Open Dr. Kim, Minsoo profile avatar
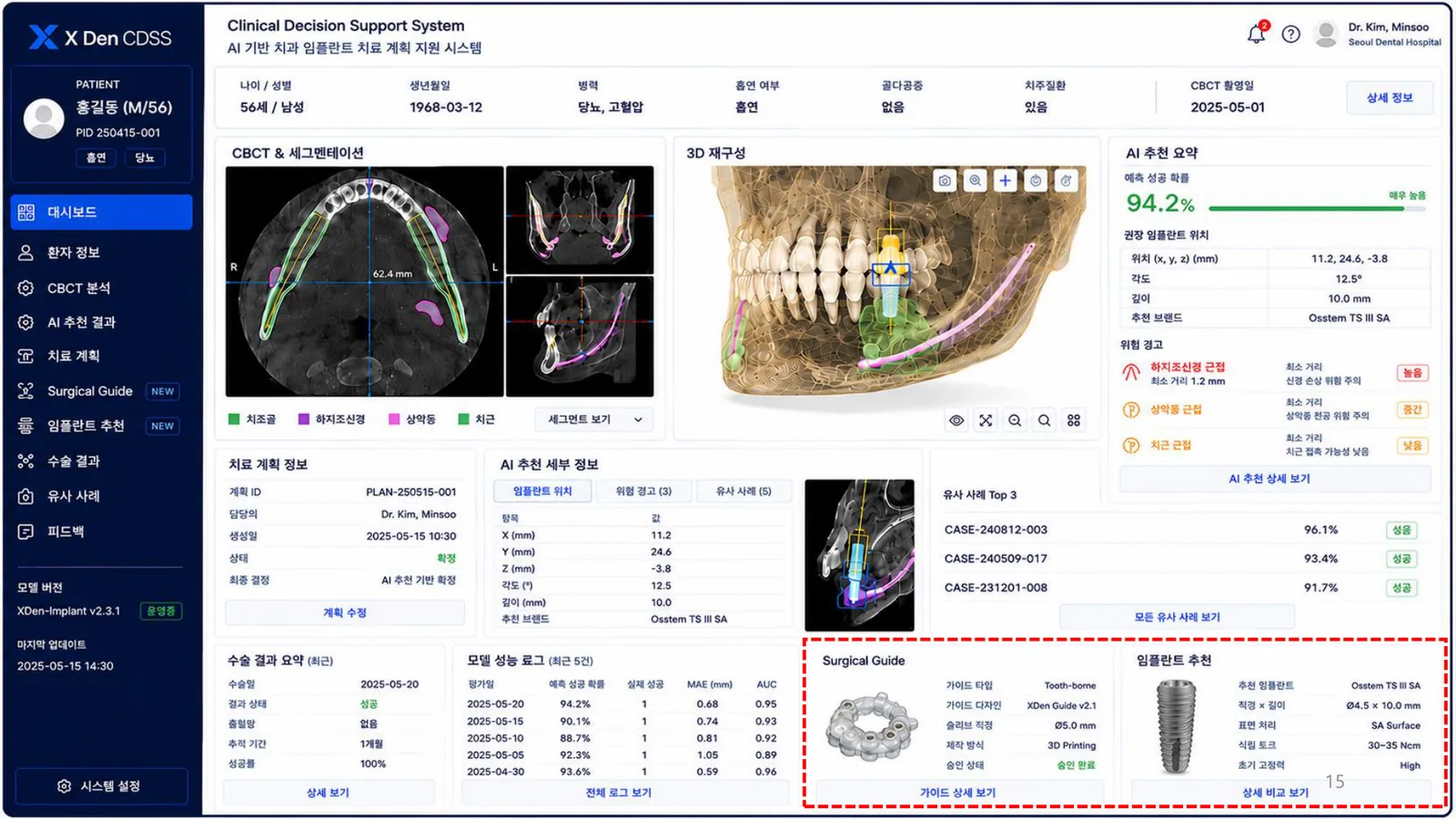 coord(1327,35)
